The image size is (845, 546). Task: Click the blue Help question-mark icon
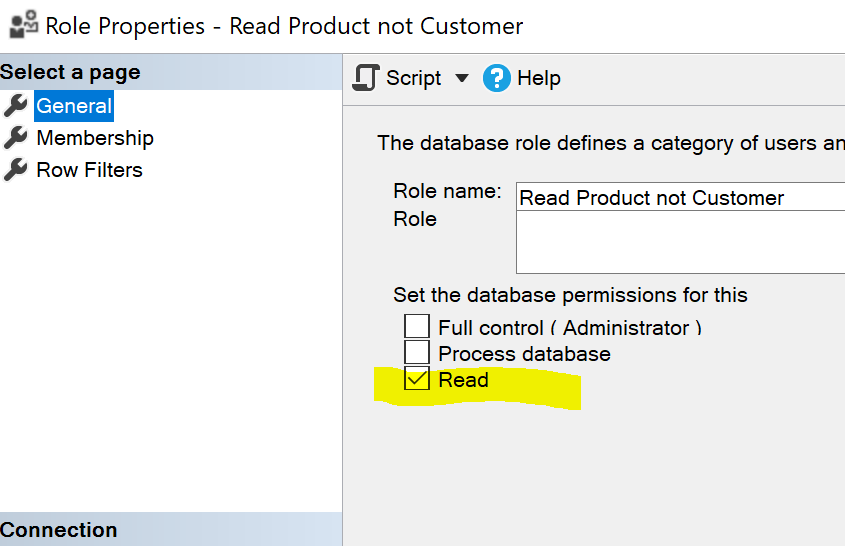496,78
